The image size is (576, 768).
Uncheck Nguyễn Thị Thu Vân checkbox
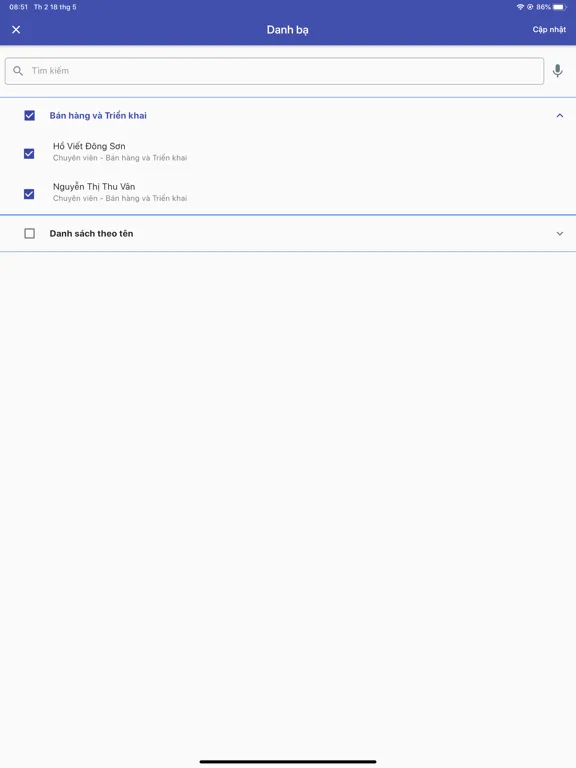29,194
